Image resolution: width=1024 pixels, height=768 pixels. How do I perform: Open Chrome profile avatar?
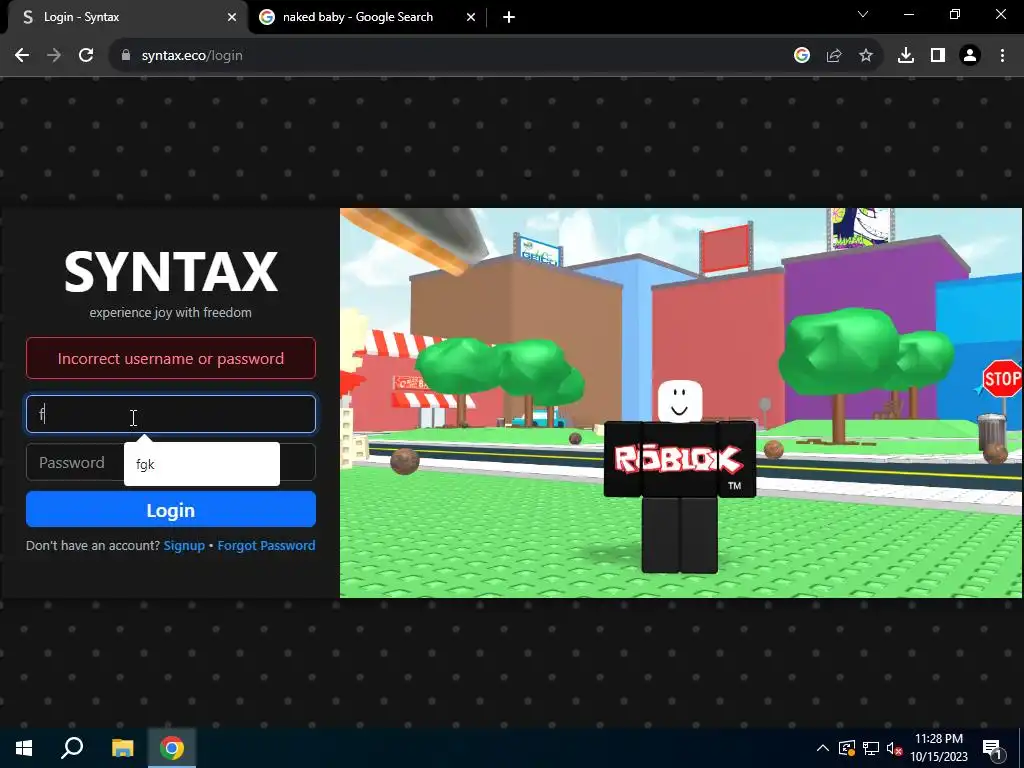coord(970,56)
